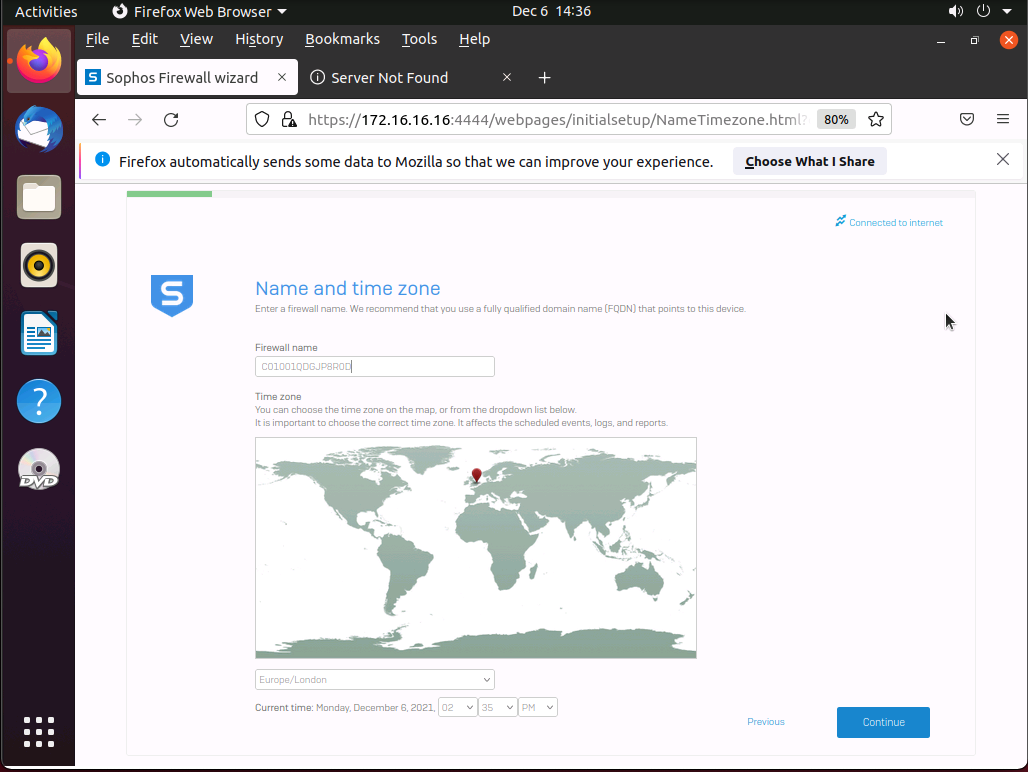Click the Firewall name input field
Viewport: 1028px width, 772px height.
coord(375,367)
